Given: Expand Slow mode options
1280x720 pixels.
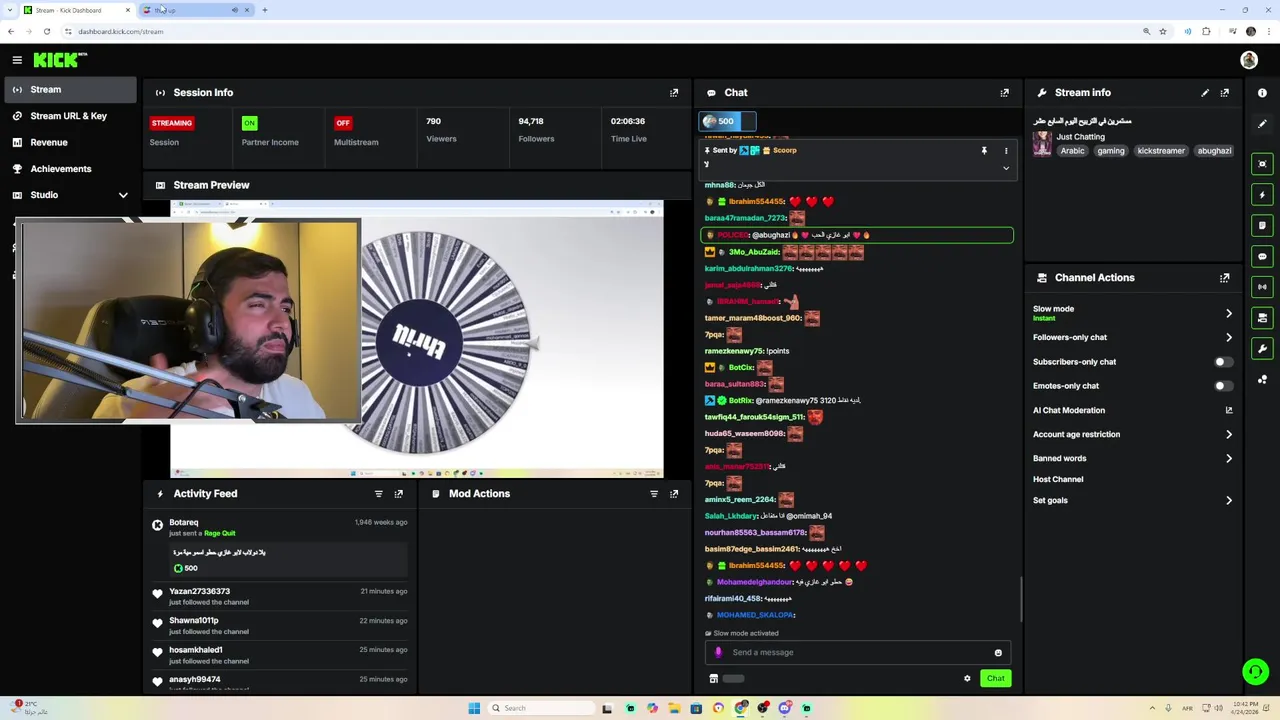Looking at the screenshot, I should pos(1229,313).
